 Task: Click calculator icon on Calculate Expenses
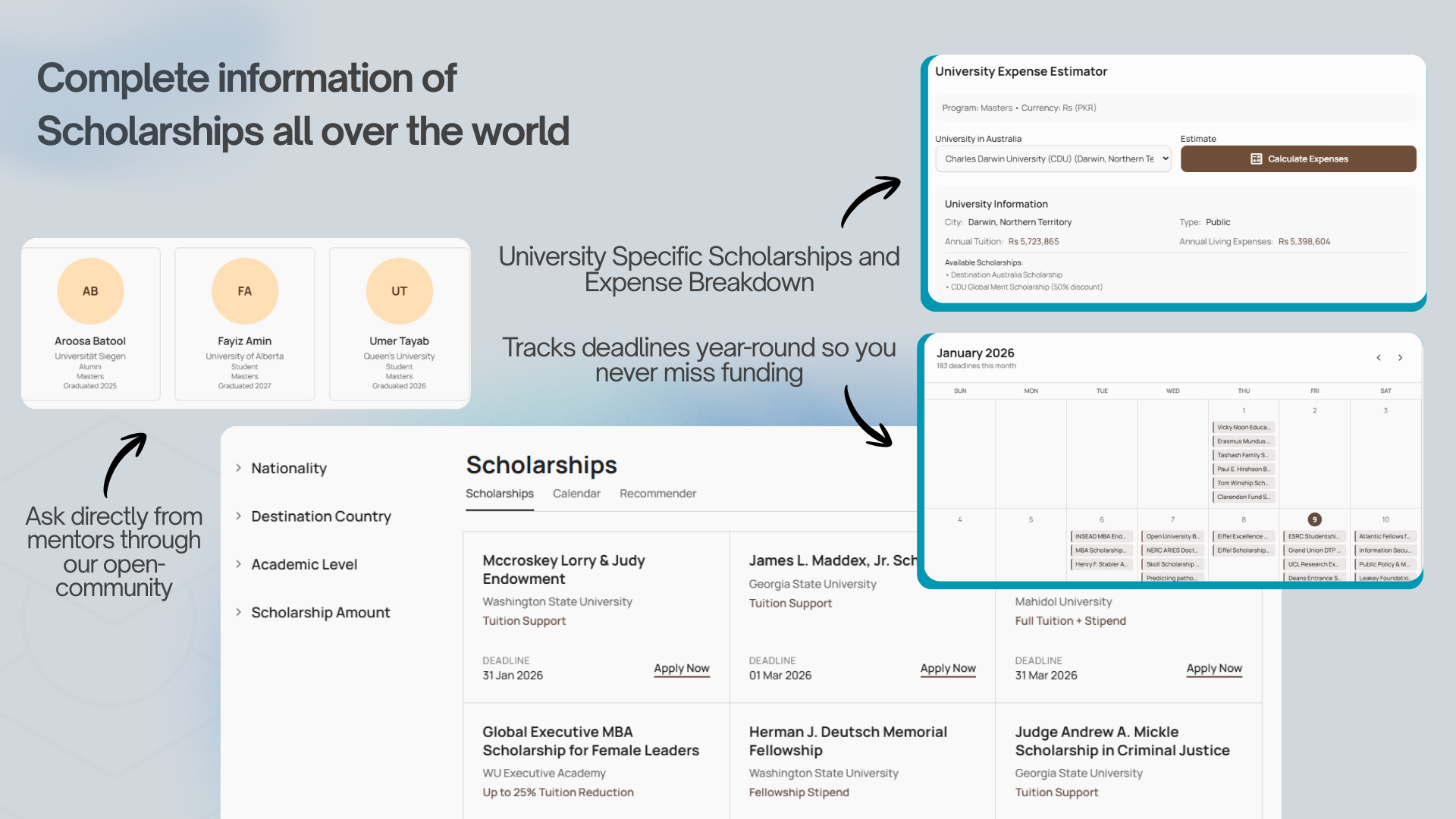(1256, 159)
